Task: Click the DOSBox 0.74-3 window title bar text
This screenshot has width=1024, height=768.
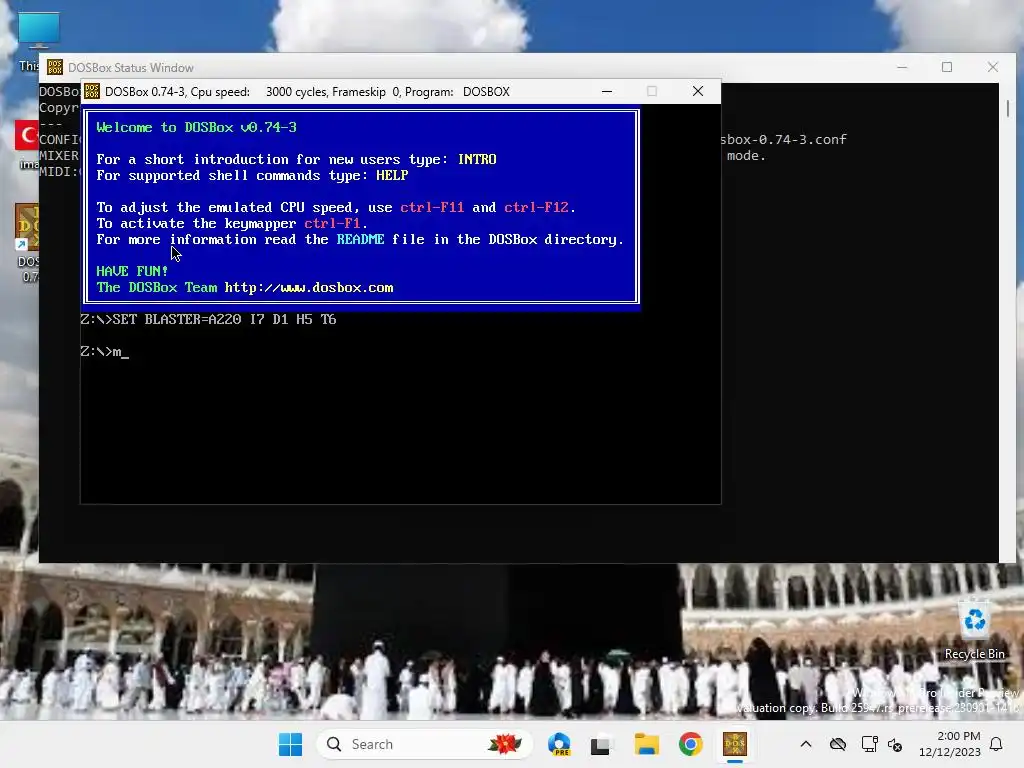Action: click(x=307, y=91)
